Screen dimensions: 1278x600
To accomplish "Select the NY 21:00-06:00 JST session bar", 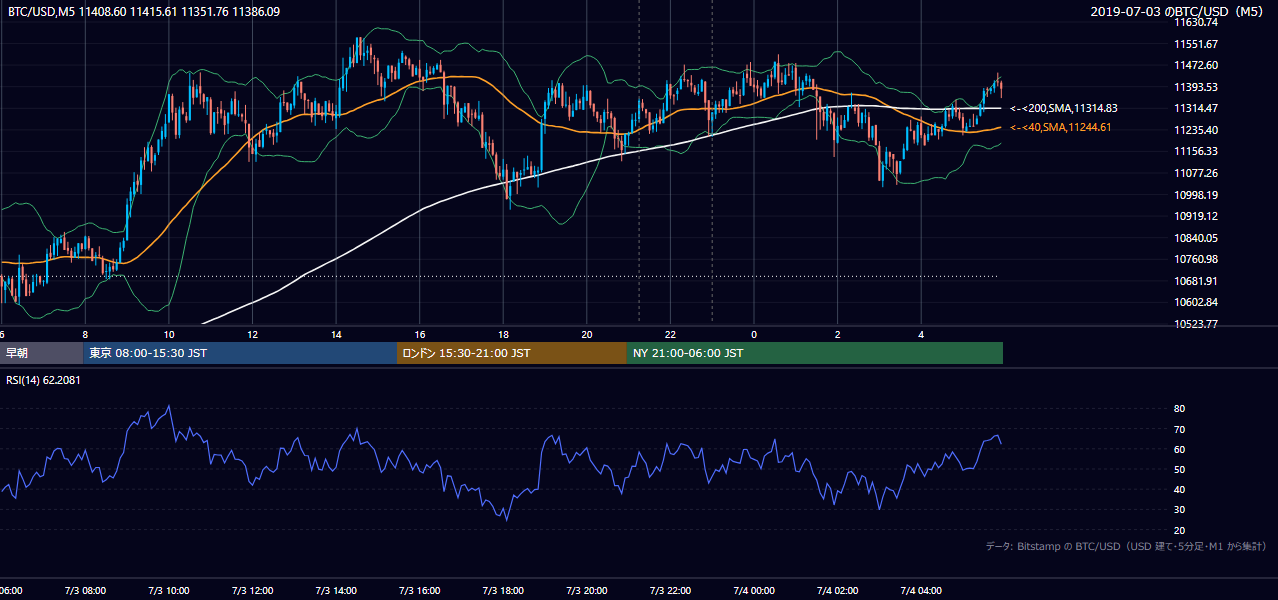I will pyautogui.click(x=815, y=353).
